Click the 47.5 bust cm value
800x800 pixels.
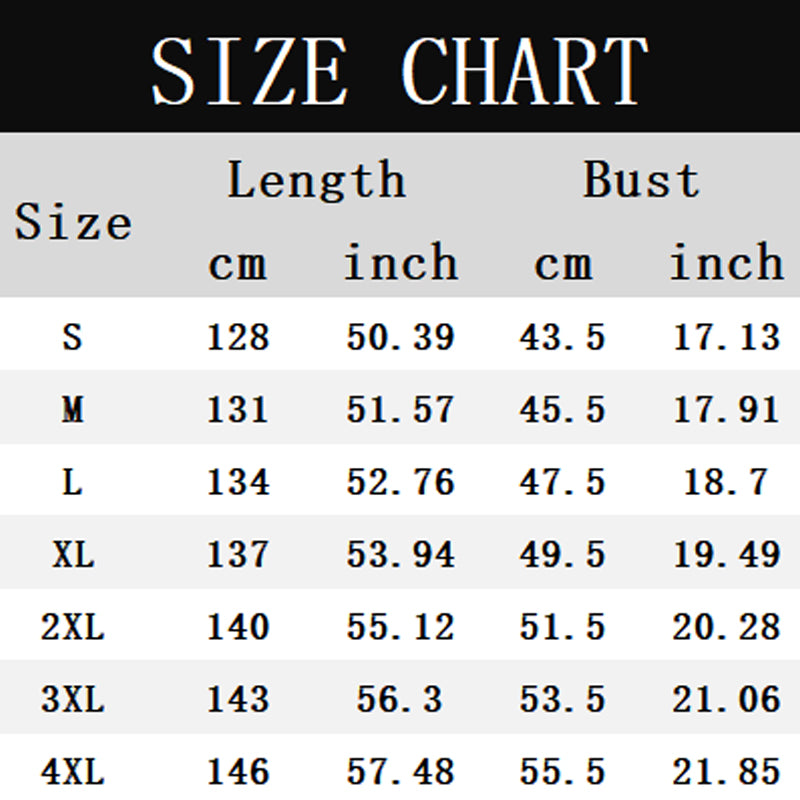562,482
